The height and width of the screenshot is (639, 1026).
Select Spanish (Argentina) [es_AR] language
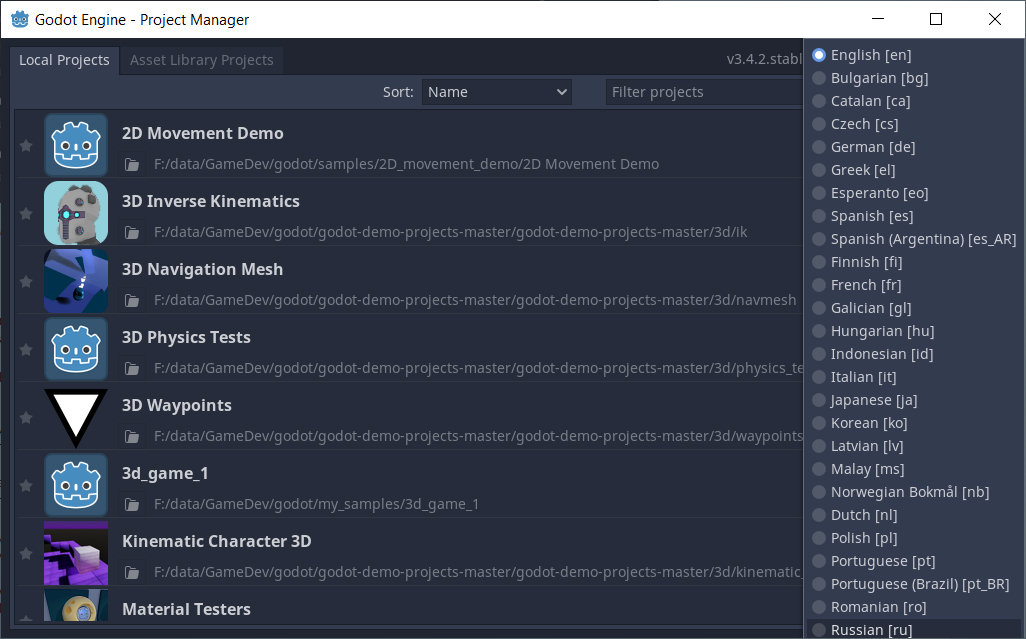click(x=915, y=239)
